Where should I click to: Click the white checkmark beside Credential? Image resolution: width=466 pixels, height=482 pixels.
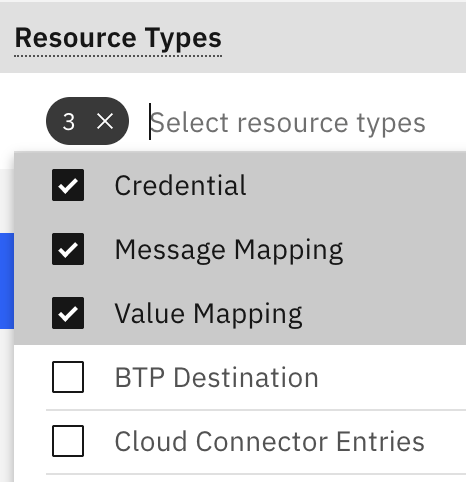[x=68, y=186]
